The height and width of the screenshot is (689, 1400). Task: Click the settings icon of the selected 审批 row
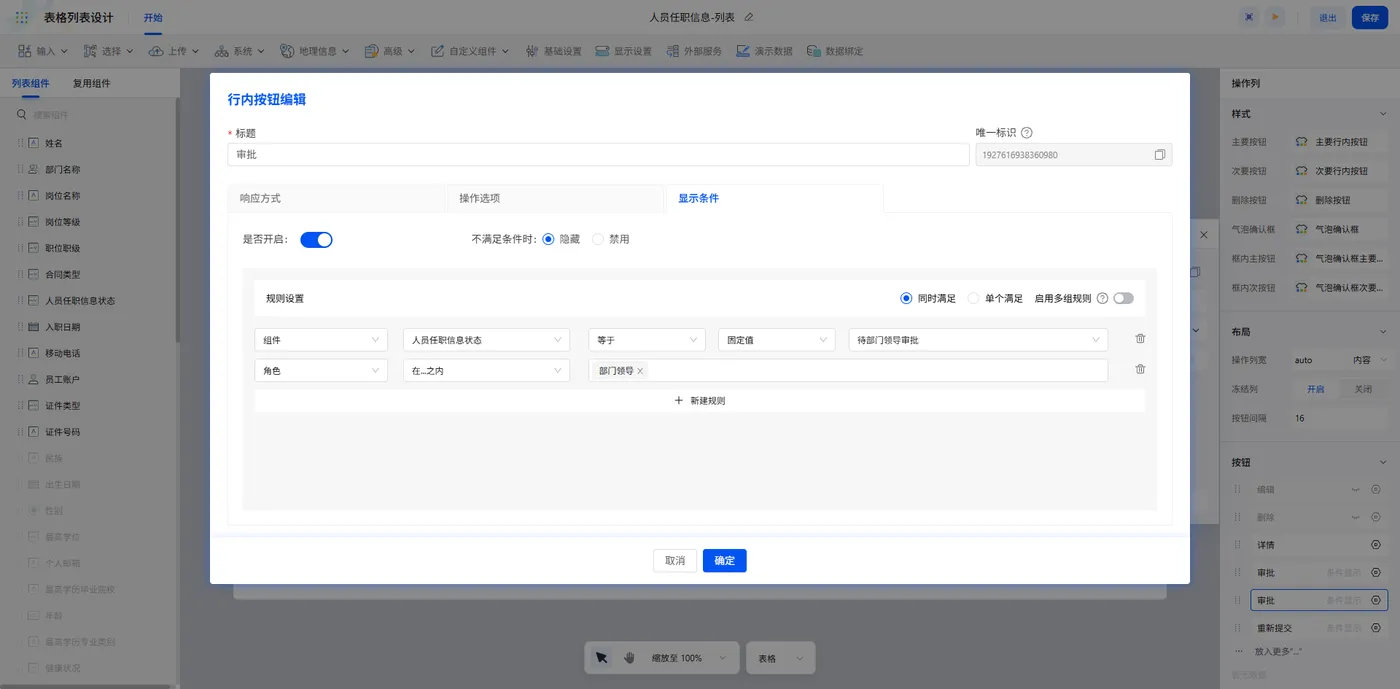(x=1375, y=600)
